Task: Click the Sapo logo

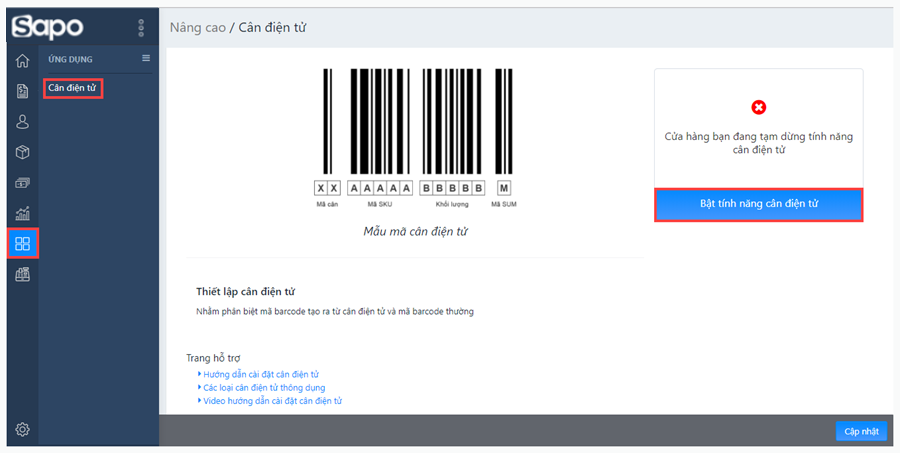Action: [48, 26]
